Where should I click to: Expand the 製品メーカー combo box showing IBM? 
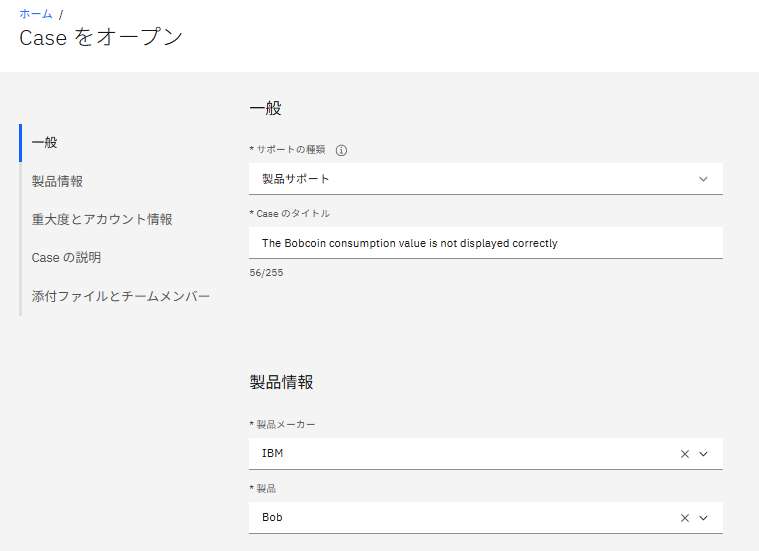tap(460, 454)
